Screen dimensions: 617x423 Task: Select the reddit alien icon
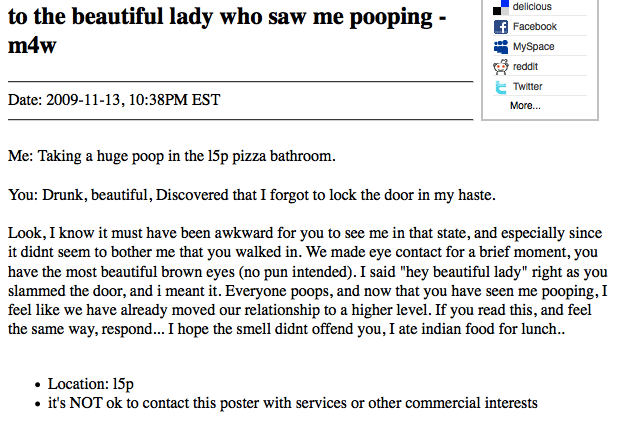pos(501,67)
